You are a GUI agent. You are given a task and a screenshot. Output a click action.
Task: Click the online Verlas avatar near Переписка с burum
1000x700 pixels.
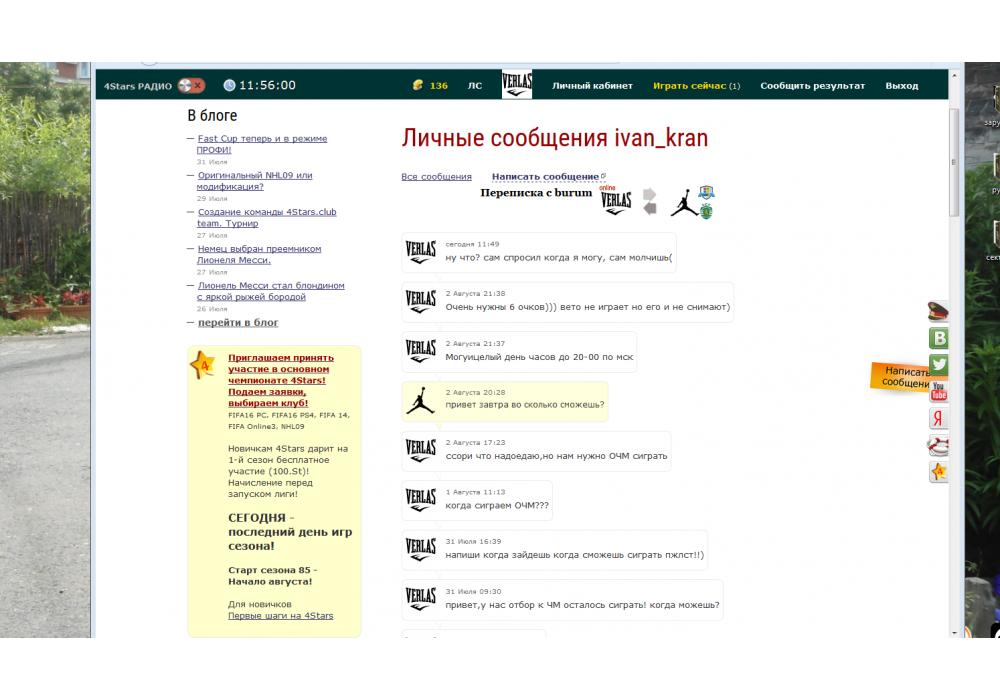(615, 201)
